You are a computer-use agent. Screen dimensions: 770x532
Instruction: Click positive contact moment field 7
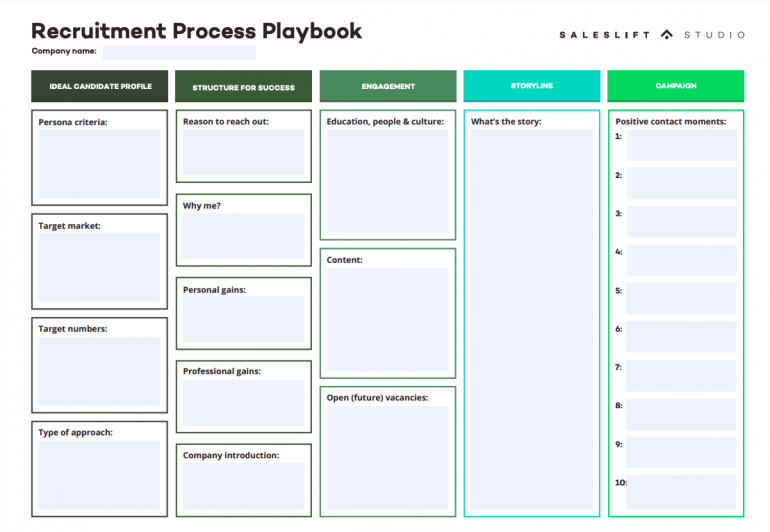point(681,376)
